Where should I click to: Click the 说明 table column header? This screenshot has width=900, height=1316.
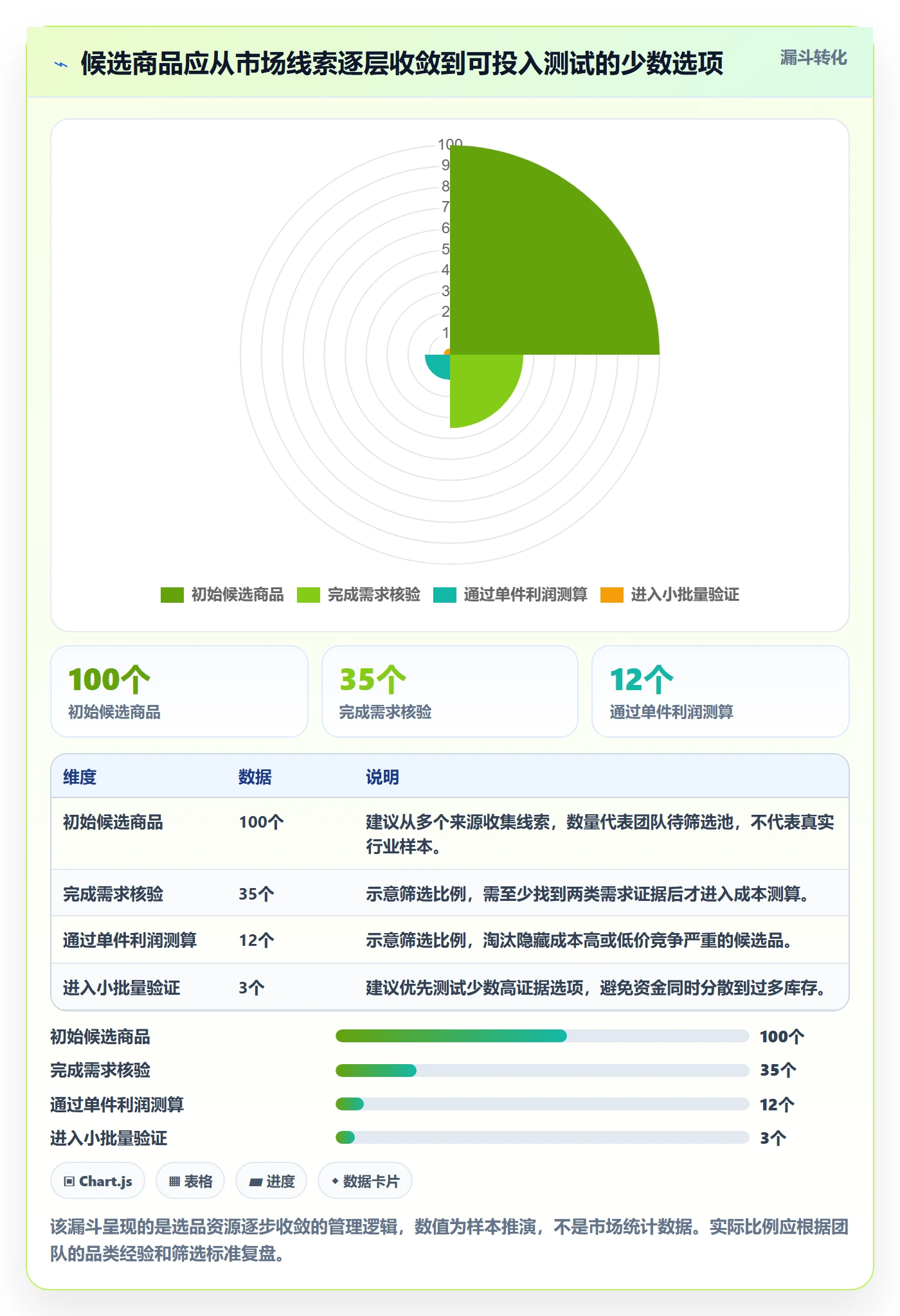(382, 777)
